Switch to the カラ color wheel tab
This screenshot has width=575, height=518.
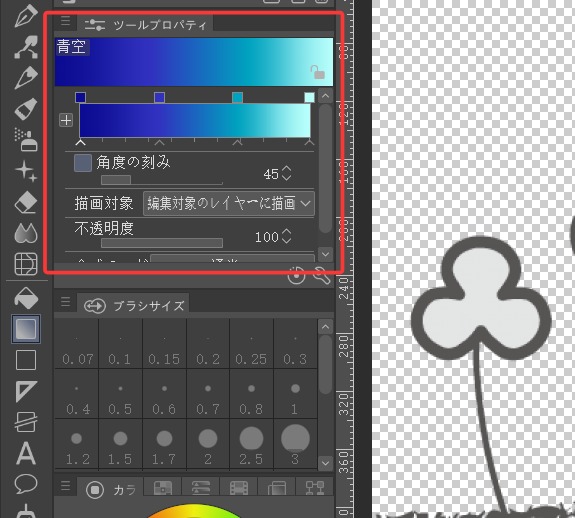[110, 490]
